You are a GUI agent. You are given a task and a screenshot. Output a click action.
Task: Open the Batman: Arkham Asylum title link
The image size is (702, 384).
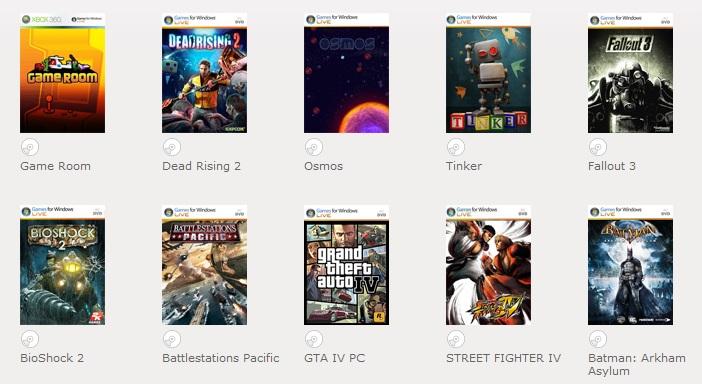637,364
